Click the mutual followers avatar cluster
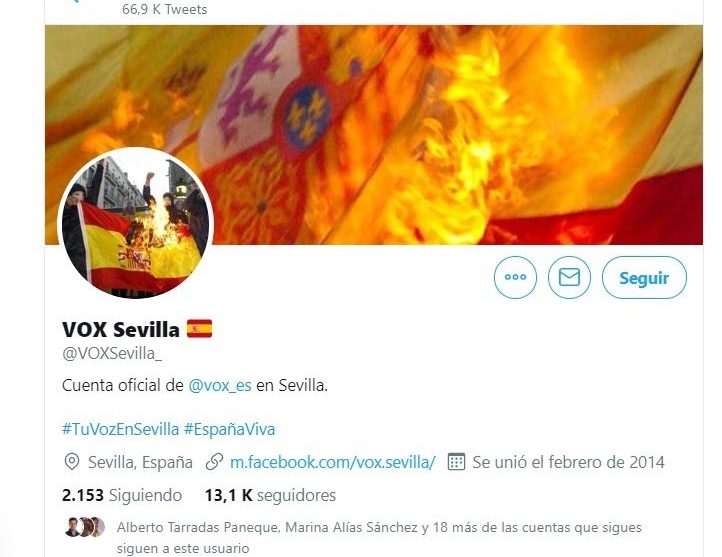 coord(85,527)
